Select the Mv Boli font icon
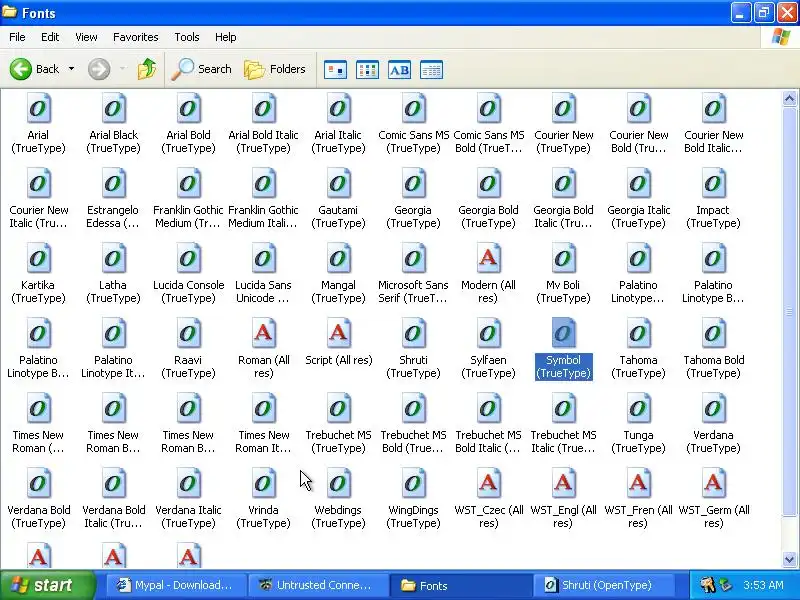Screen dimensions: 800x600 [x=564, y=258]
